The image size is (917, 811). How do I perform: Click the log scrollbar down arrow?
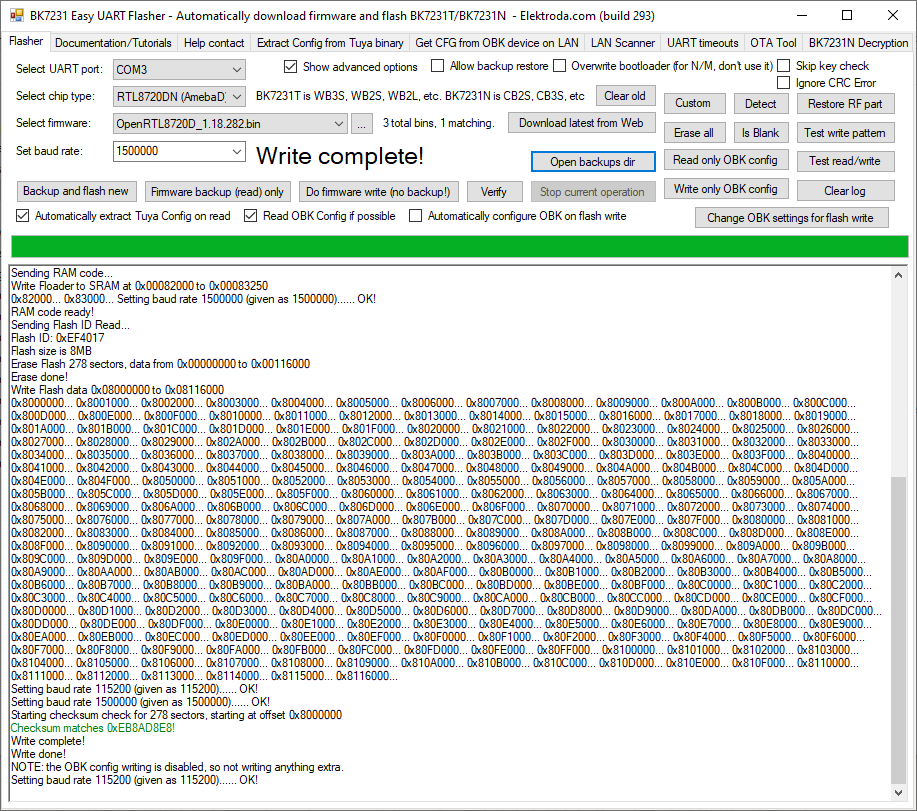coord(898,793)
